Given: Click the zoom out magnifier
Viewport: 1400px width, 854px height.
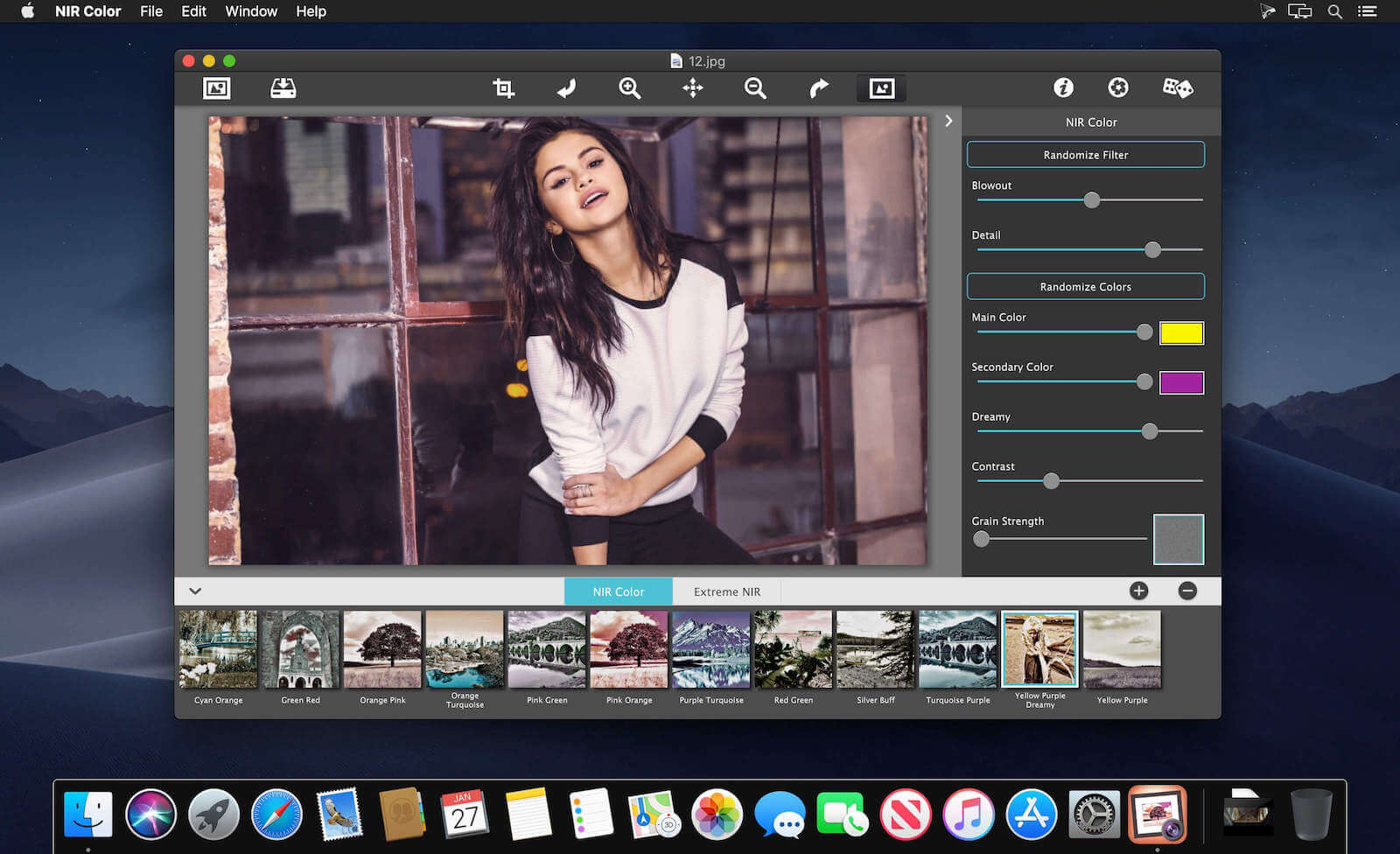Looking at the screenshot, I should pos(755,88).
